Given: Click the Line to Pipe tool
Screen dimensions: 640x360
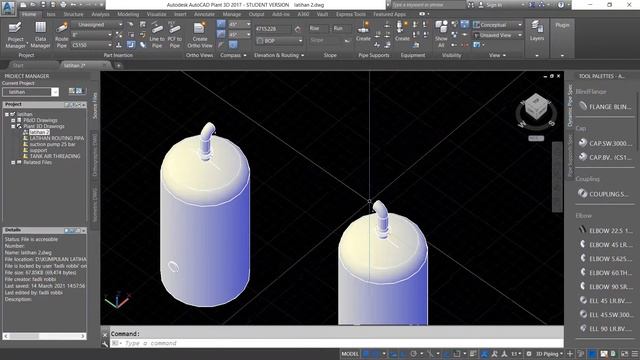Looking at the screenshot, I should 157,35.
